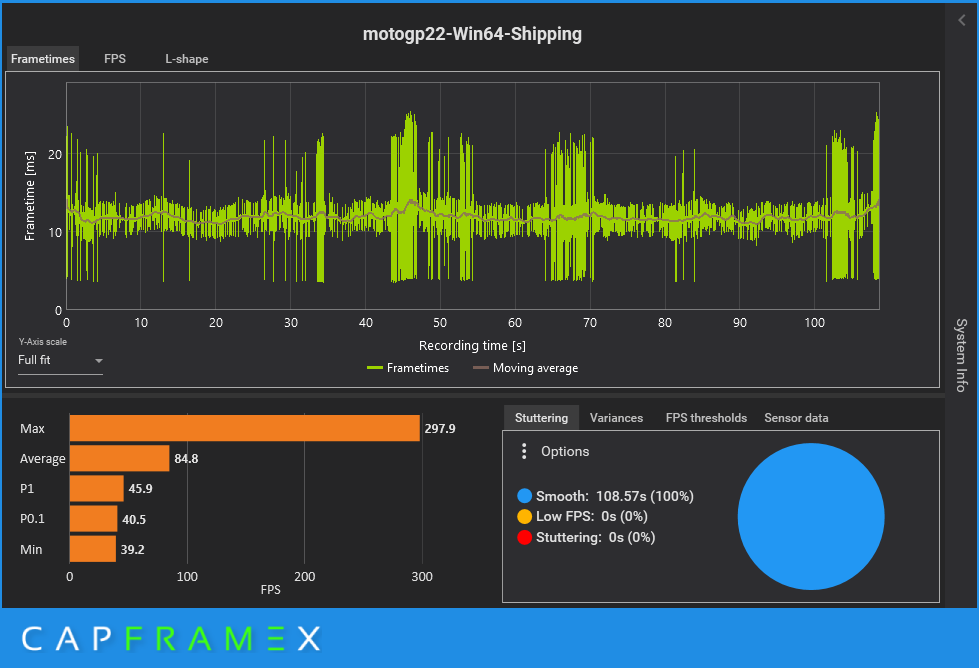This screenshot has width=979, height=668.
Task: Open the FPS chart tab
Action: tap(115, 59)
